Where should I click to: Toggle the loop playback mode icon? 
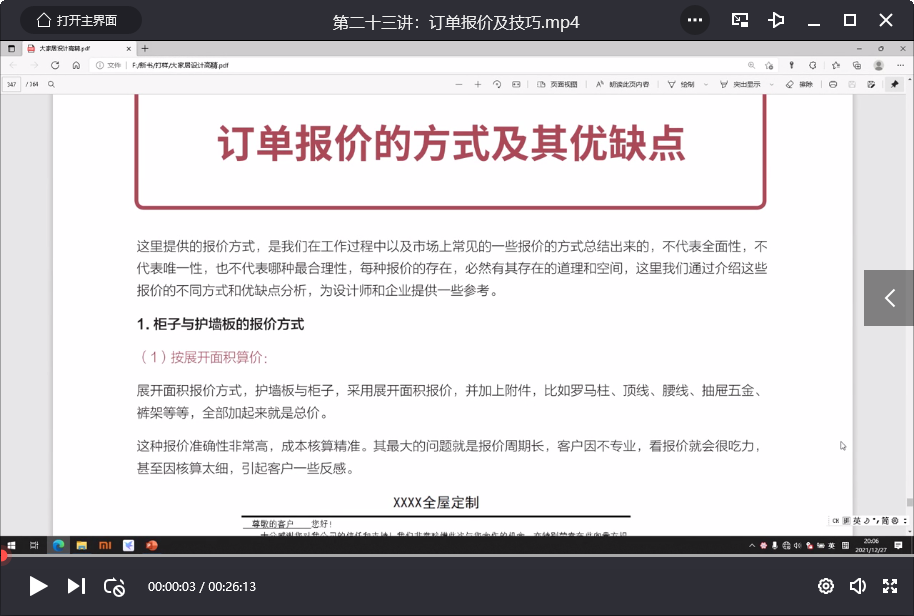(x=114, y=586)
